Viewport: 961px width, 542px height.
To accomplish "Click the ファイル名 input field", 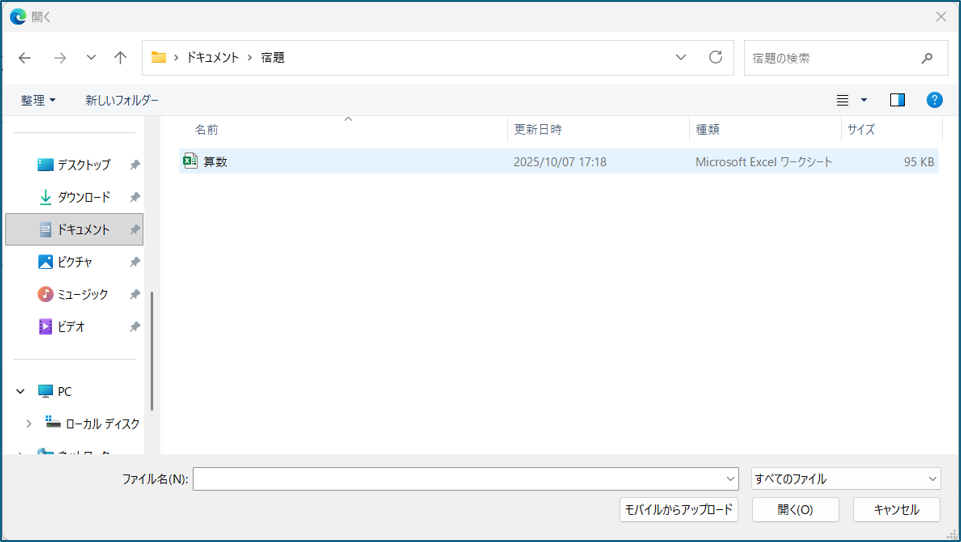I will tap(460, 479).
